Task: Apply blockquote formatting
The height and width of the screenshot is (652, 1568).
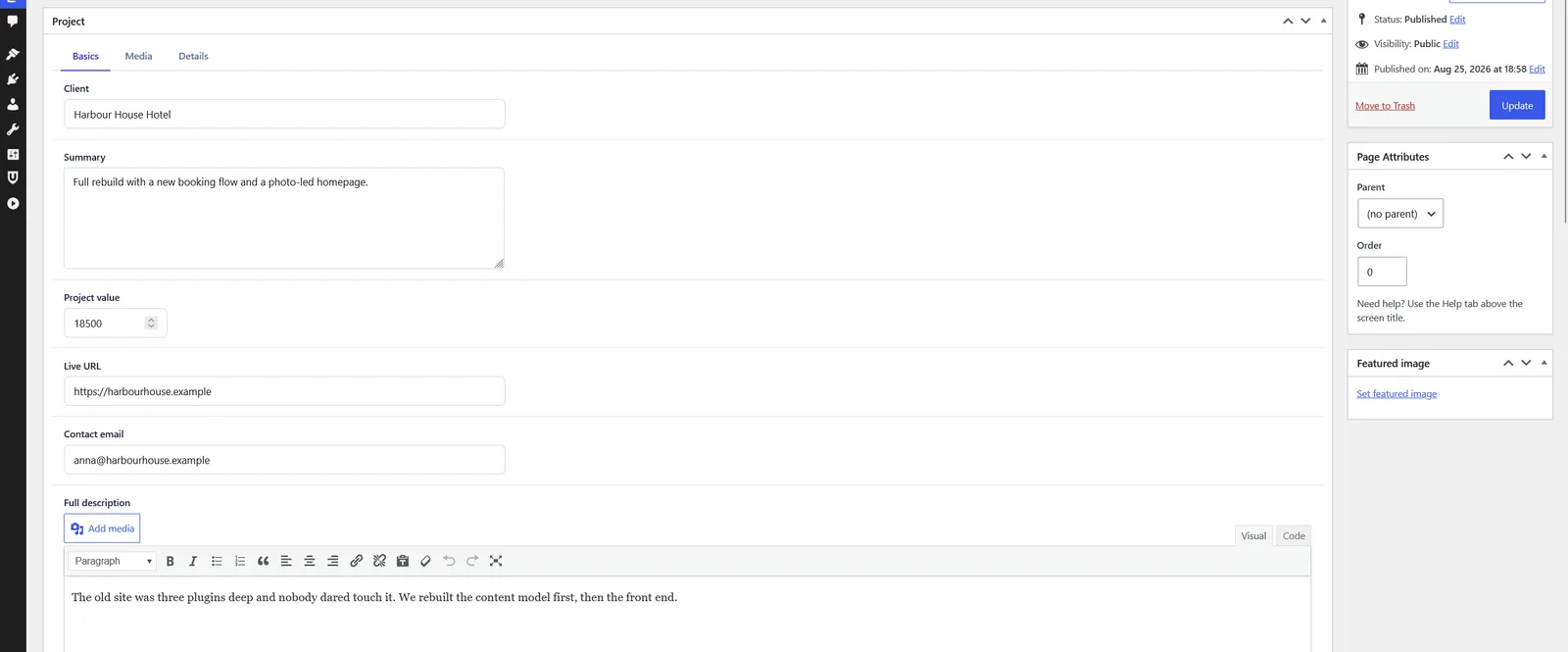Action: pos(263,561)
